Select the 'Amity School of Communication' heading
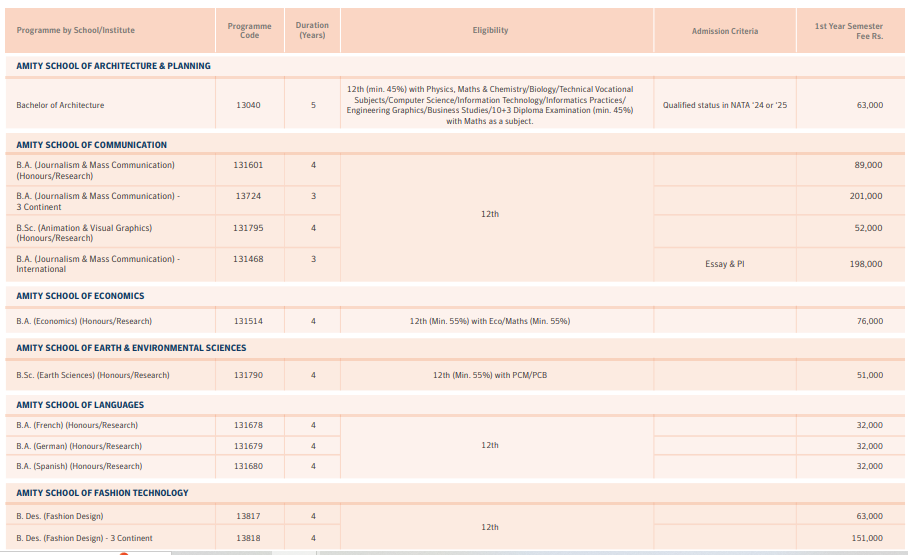Image resolution: width=908 pixels, height=555 pixels. click(x=91, y=145)
